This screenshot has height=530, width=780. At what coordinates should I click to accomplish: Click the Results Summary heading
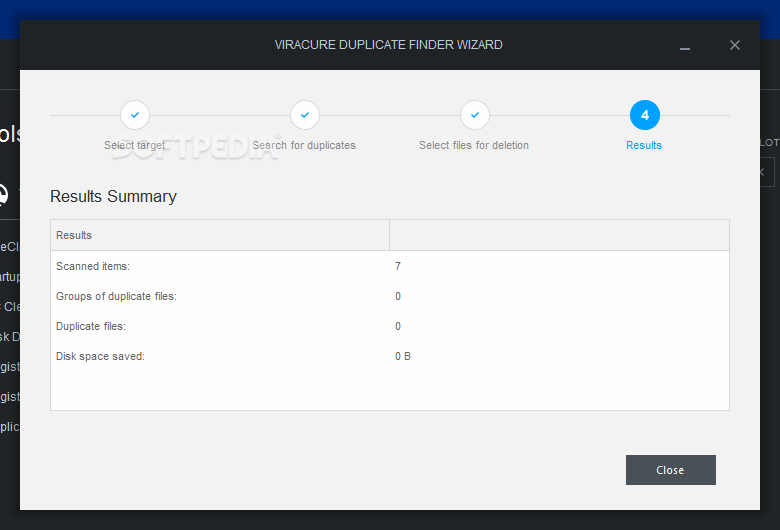(113, 197)
